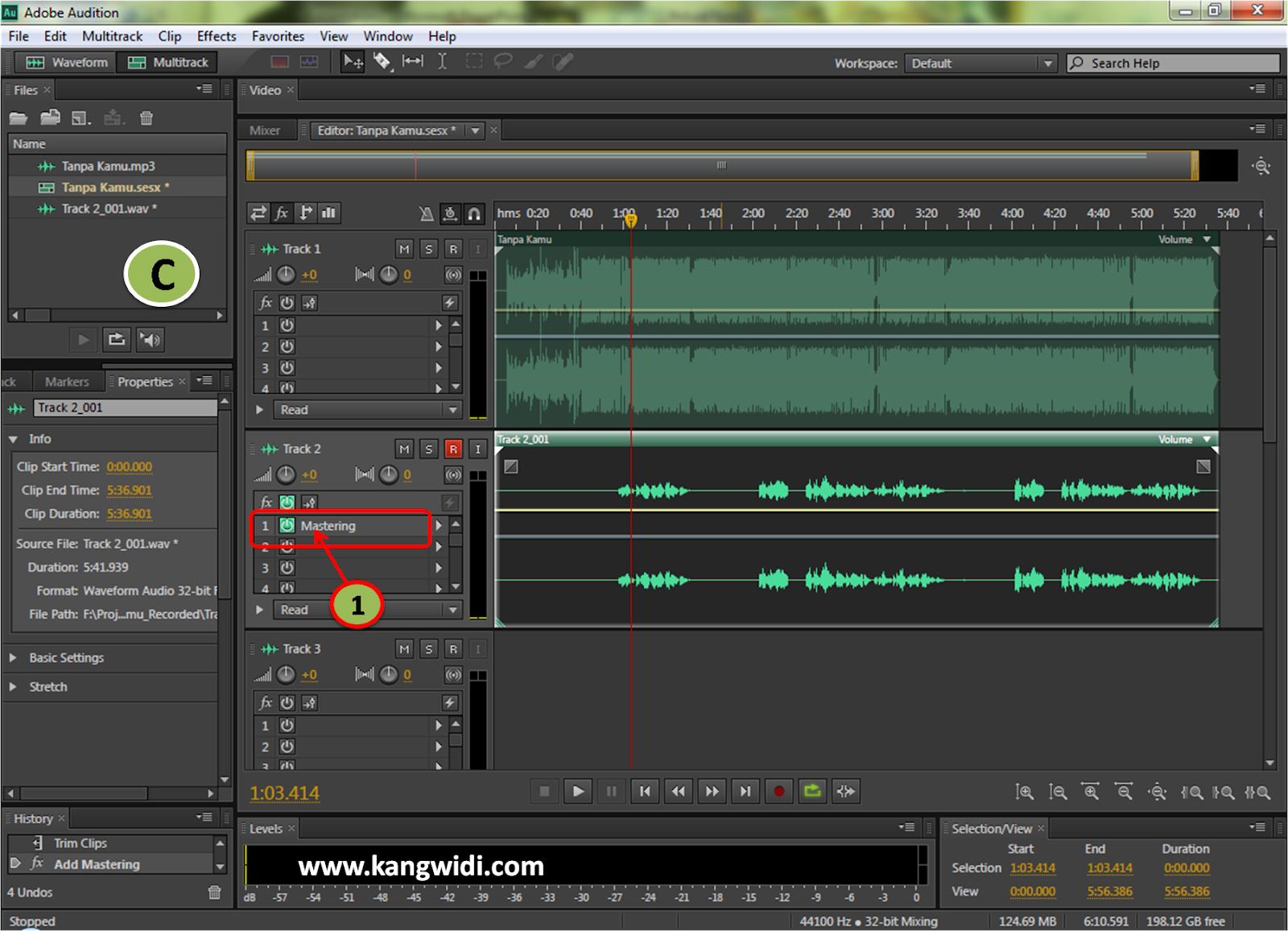Select the Time Selection tool
The image size is (1288, 931).
point(442,61)
